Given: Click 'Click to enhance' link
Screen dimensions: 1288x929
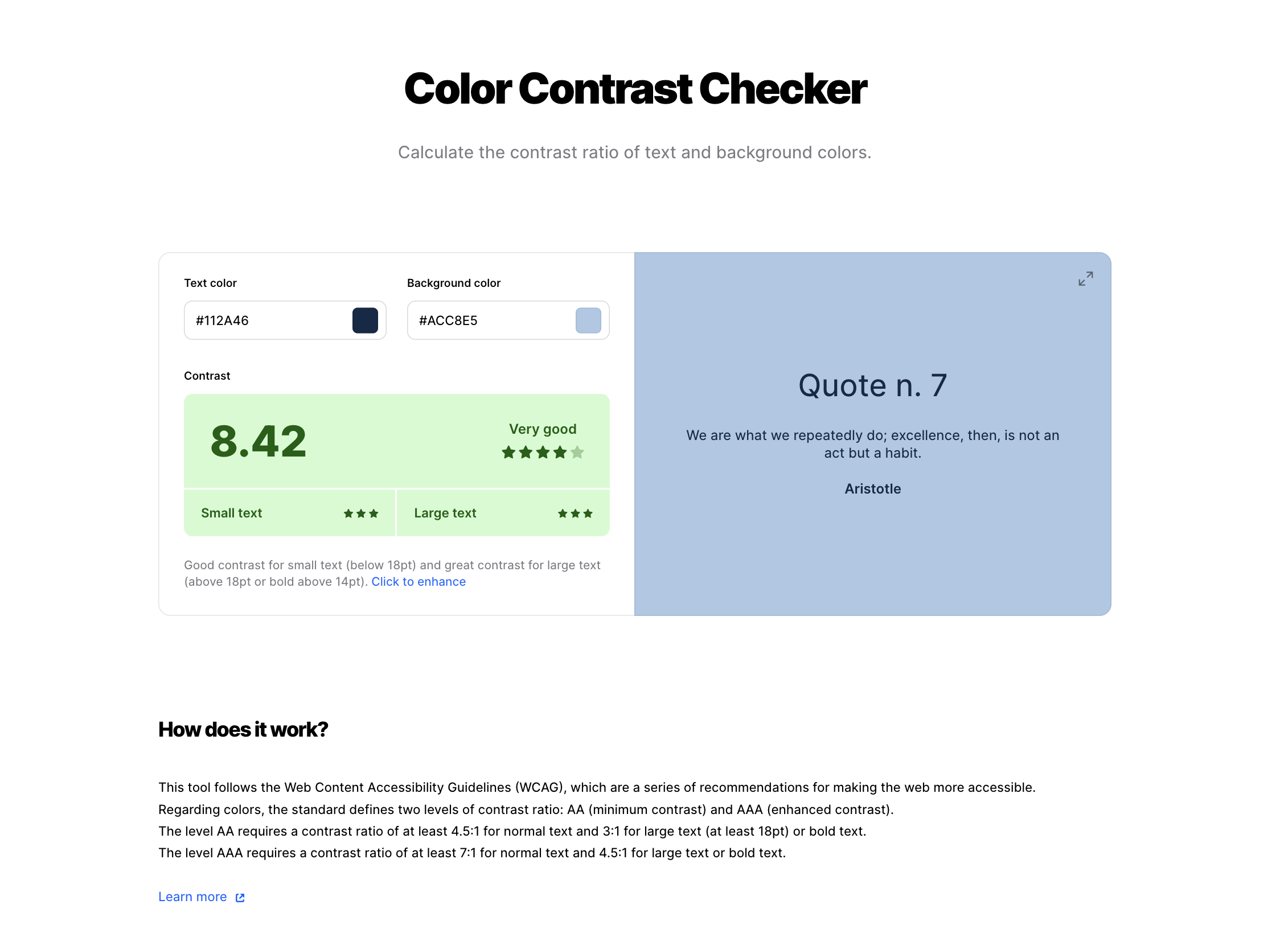Looking at the screenshot, I should click(x=418, y=581).
